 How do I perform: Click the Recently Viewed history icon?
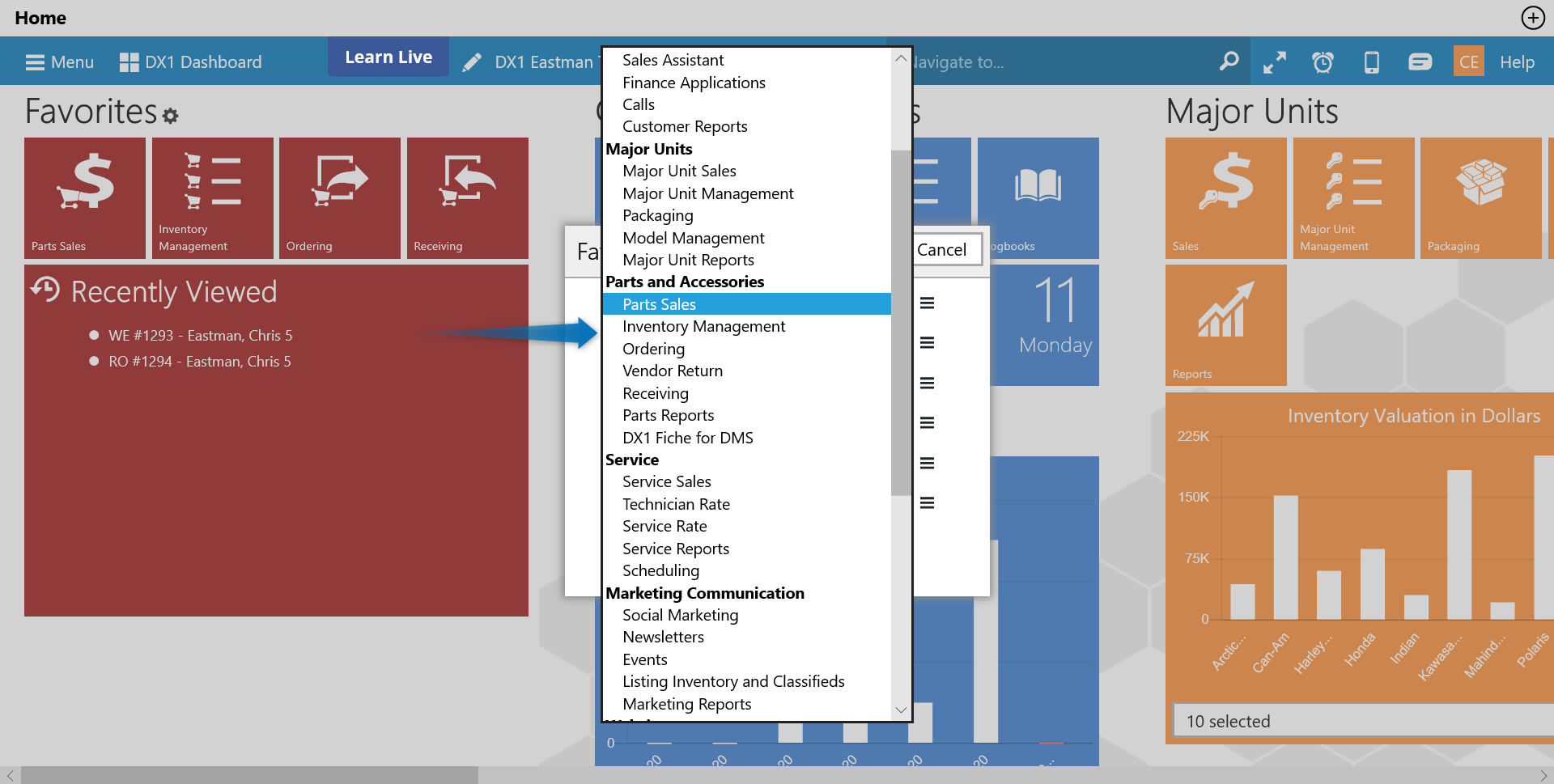(45, 290)
